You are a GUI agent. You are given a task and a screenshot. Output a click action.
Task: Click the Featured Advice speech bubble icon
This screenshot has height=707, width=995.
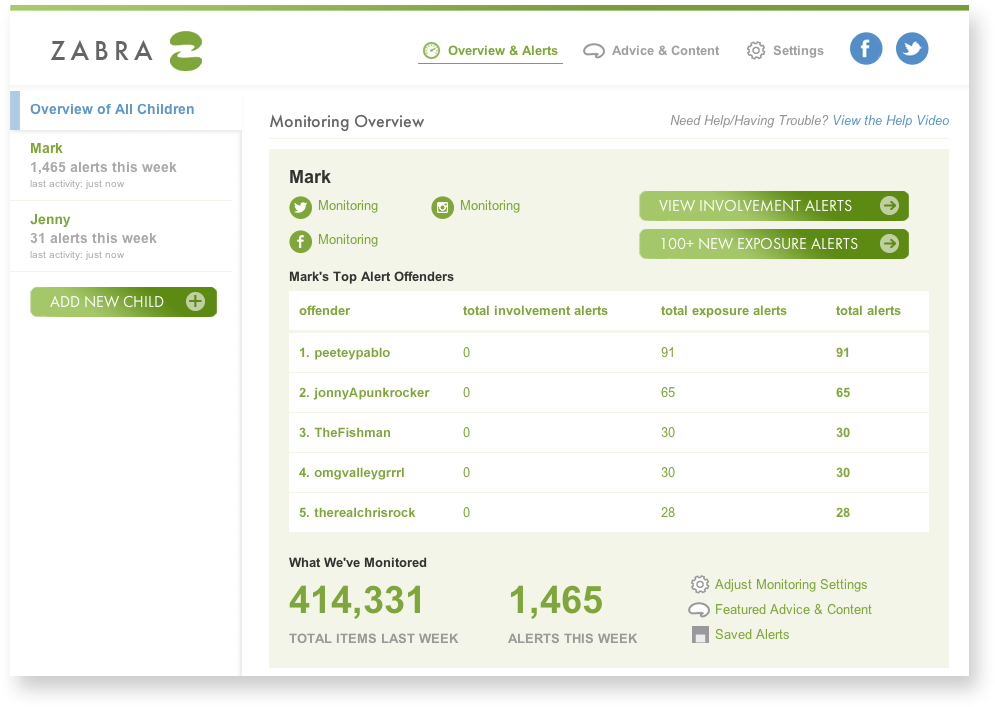coord(699,610)
